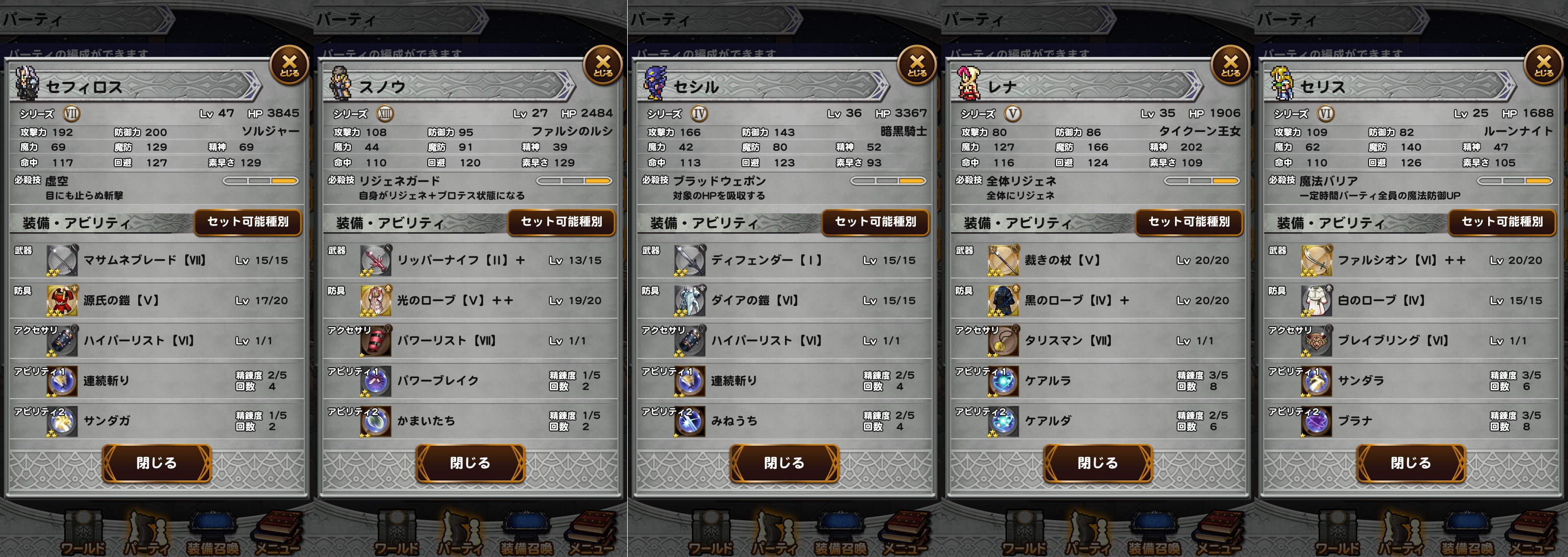This screenshot has width=1568, height=557.
Task: Tap セフィロス soul break gauge for 虚空
Action: [x=261, y=181]
